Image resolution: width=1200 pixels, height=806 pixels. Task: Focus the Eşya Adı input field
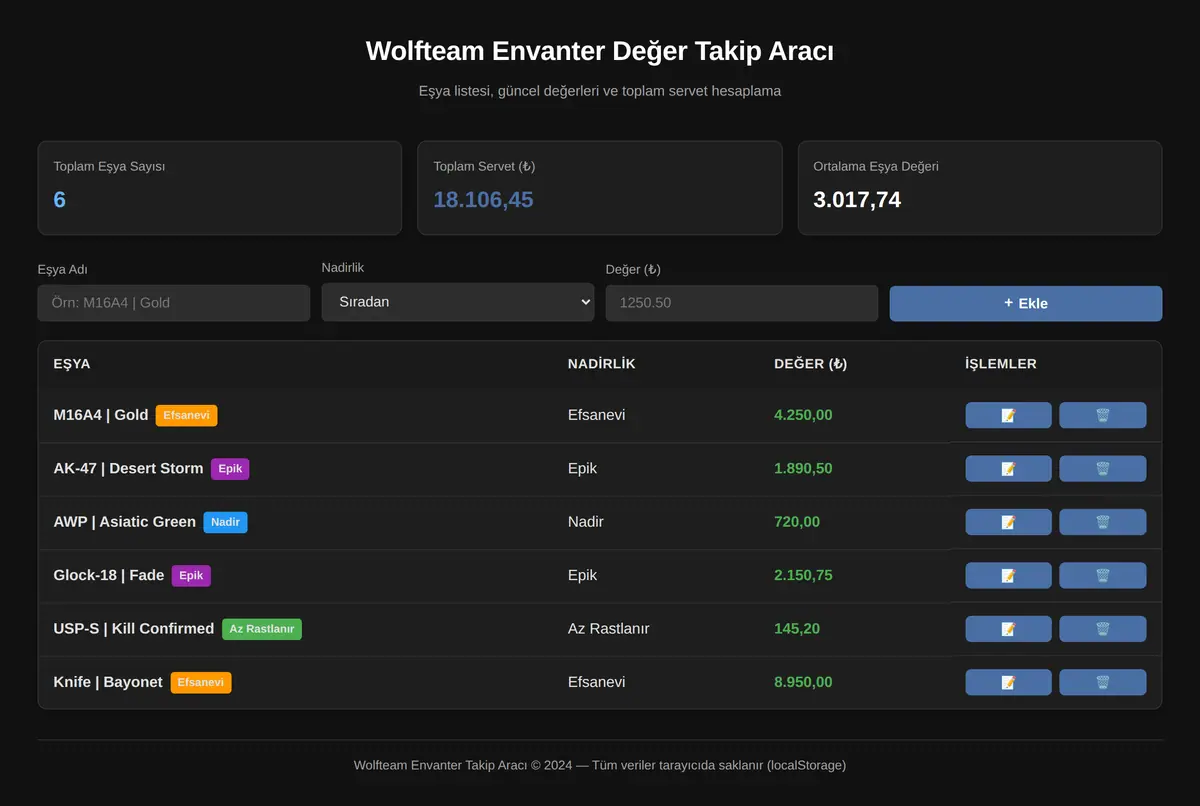pos(174,303)
